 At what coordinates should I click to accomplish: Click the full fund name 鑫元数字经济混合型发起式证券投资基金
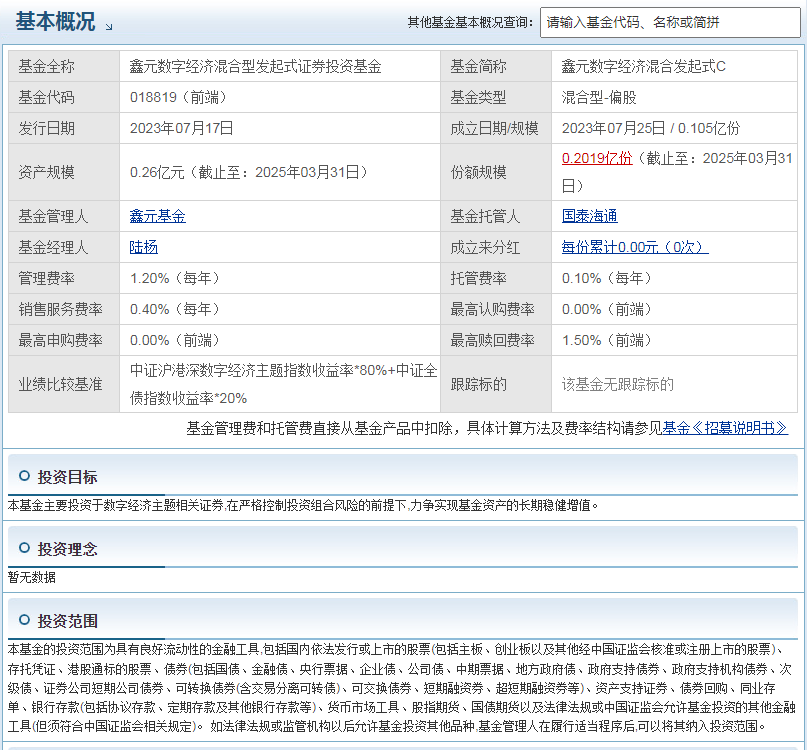[255, 66]
